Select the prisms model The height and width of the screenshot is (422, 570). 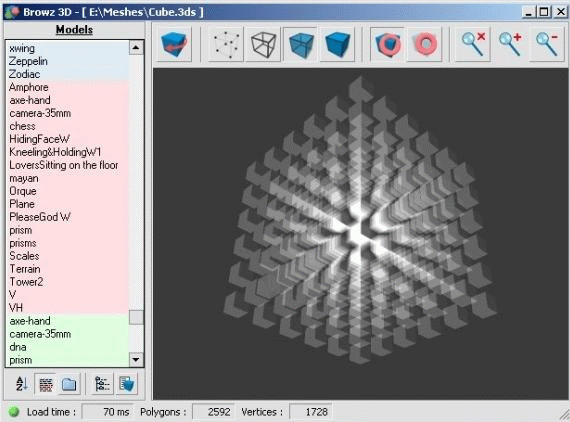(x=67, y=243)
